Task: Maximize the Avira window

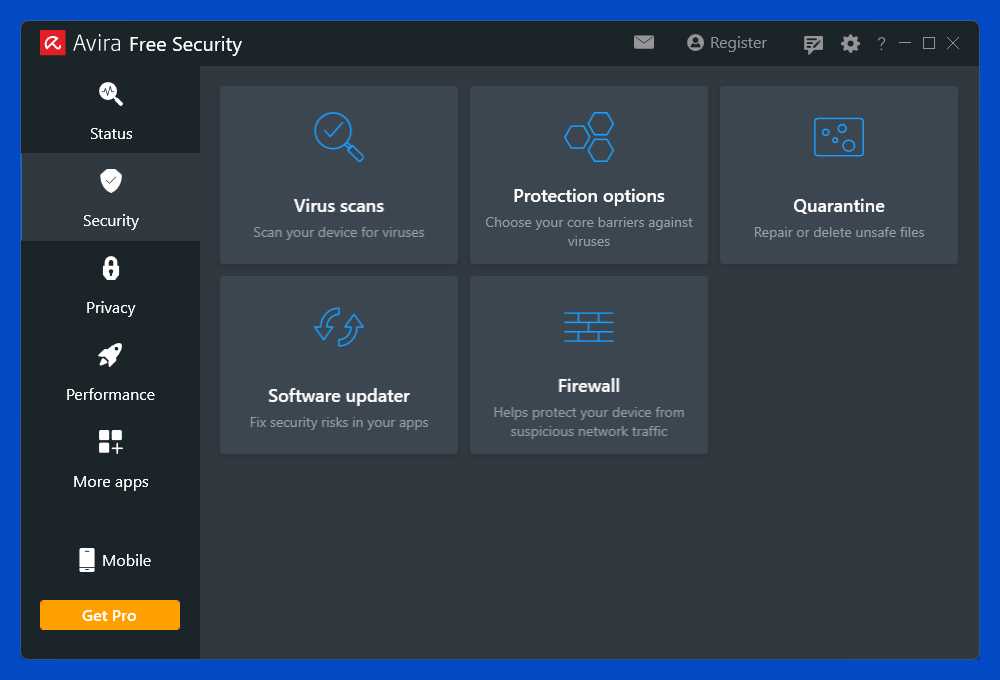Action: pyautogui.click(x=929, y=43)
